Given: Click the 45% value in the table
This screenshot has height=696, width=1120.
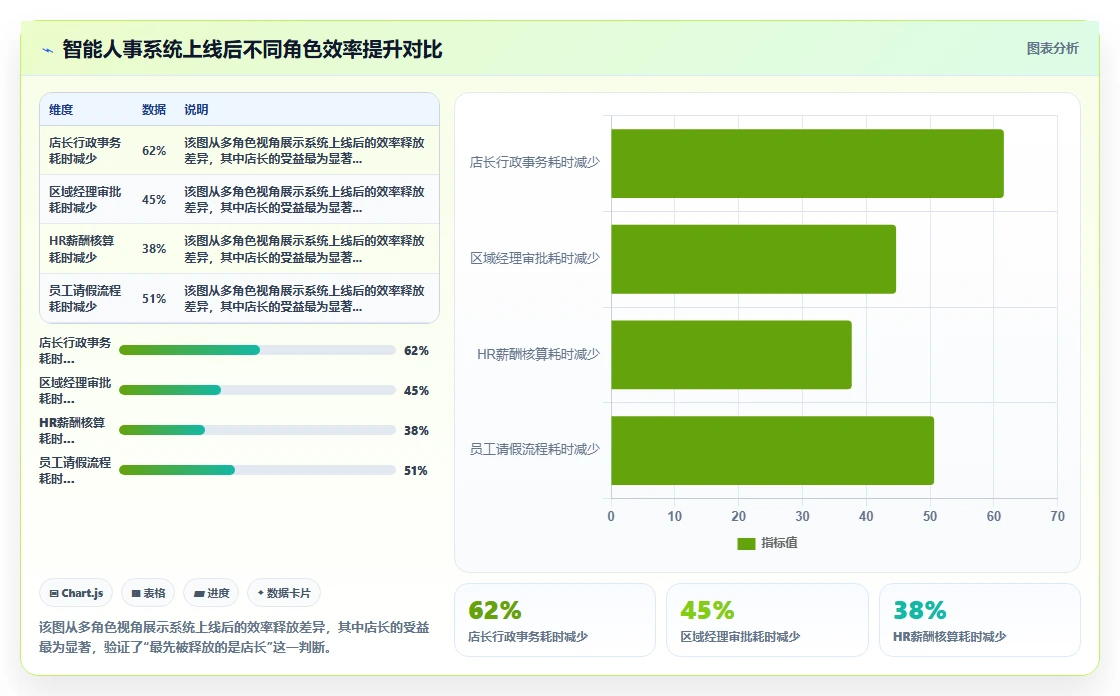Looking at the screenshot, I should click(154, 200).
